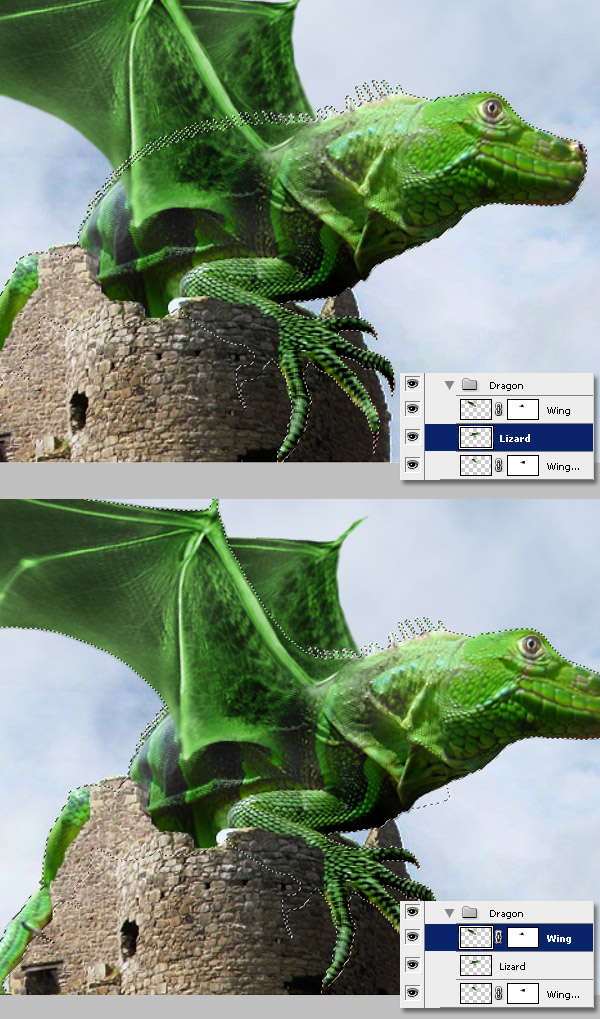Click the Lizard layer thumbnail in the panel with Wing selected

[476, 965]
